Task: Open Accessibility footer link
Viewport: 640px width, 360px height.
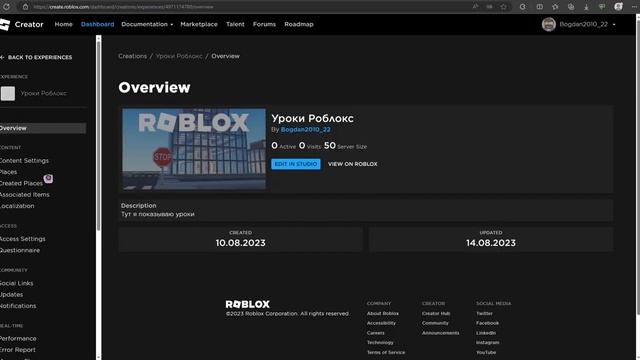Action: click(381, 323)
